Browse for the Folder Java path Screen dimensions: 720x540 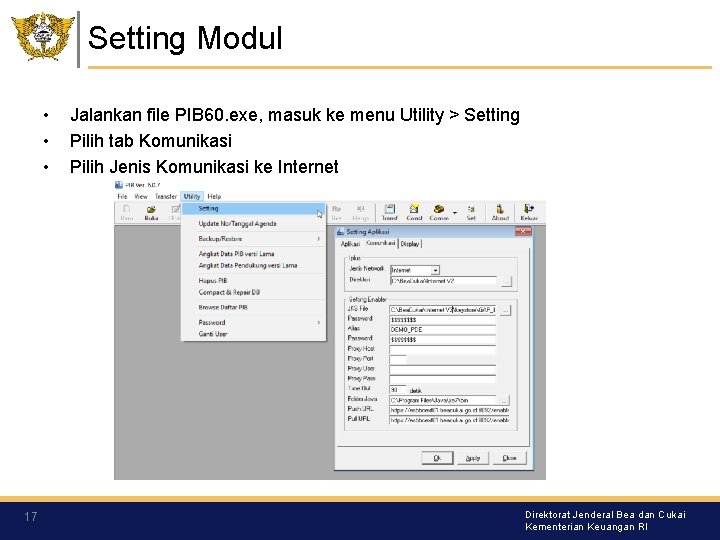[x=504, y=400]
